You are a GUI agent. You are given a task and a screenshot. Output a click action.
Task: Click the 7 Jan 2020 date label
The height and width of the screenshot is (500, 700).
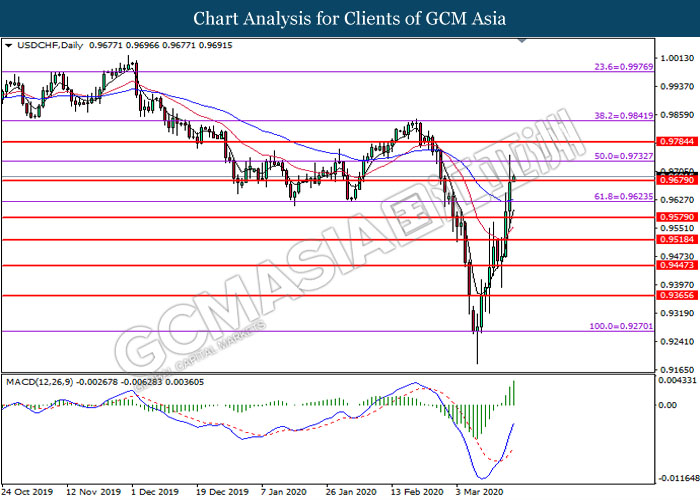[x=283, y=492]
